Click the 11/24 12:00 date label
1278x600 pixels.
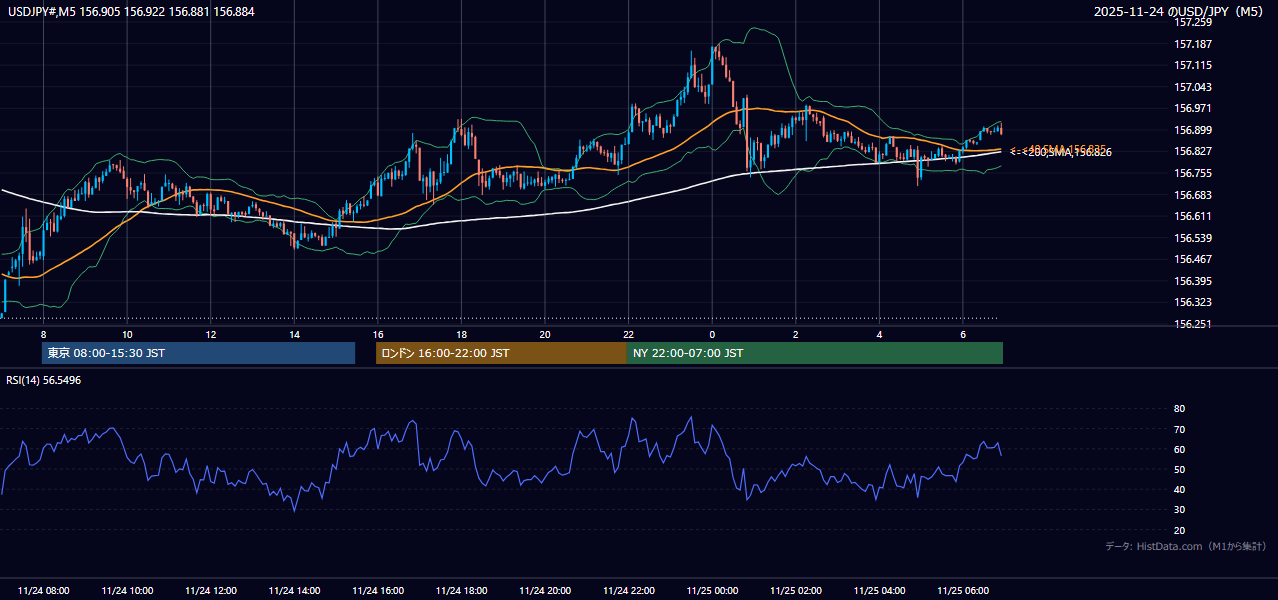(211, 591)
